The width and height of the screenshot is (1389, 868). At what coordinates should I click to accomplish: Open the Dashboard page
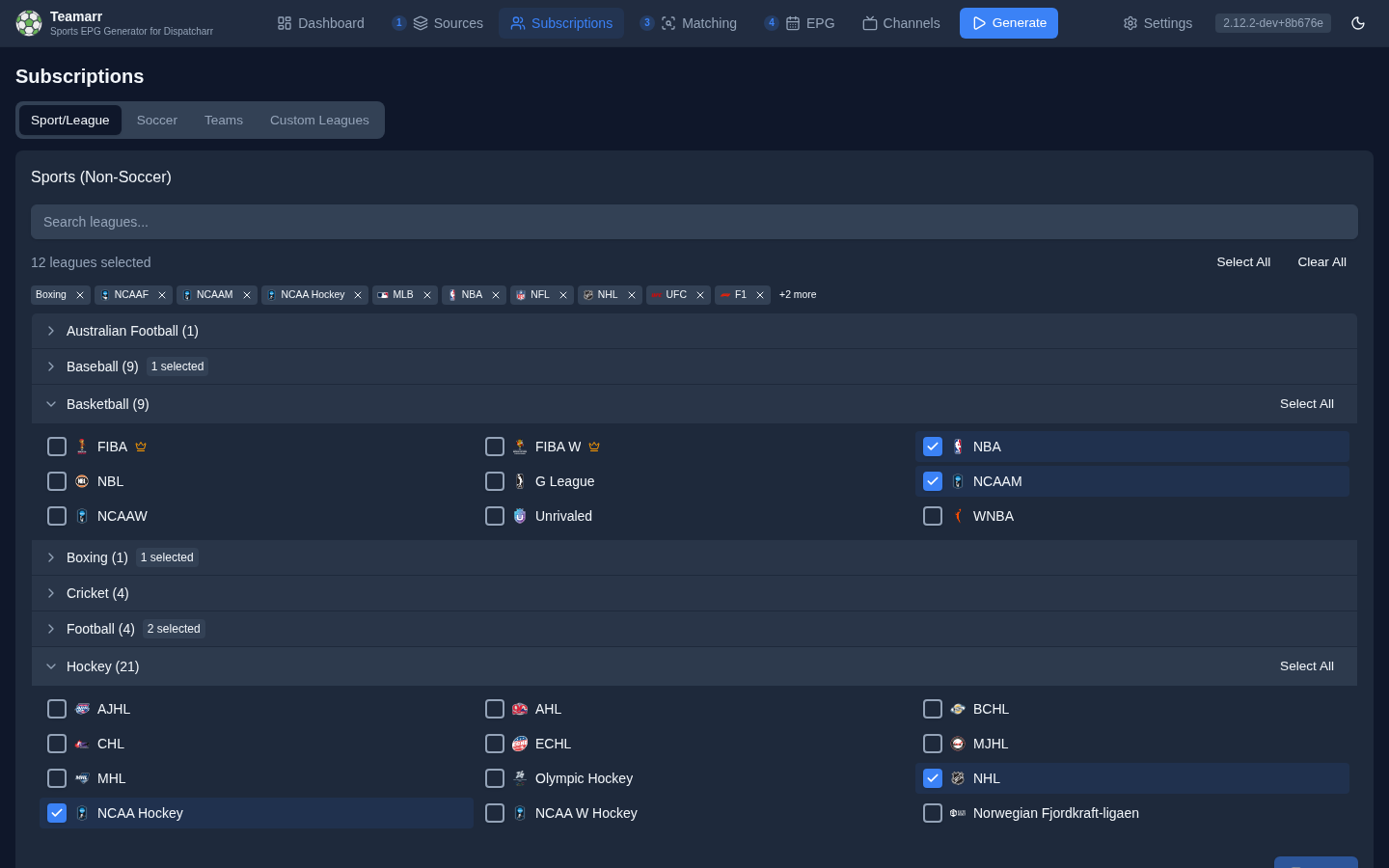[x=320, y=23]
